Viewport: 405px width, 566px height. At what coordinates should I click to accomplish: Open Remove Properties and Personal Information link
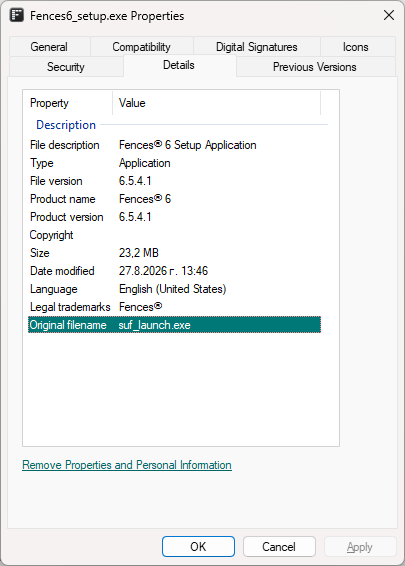(127, 465)
